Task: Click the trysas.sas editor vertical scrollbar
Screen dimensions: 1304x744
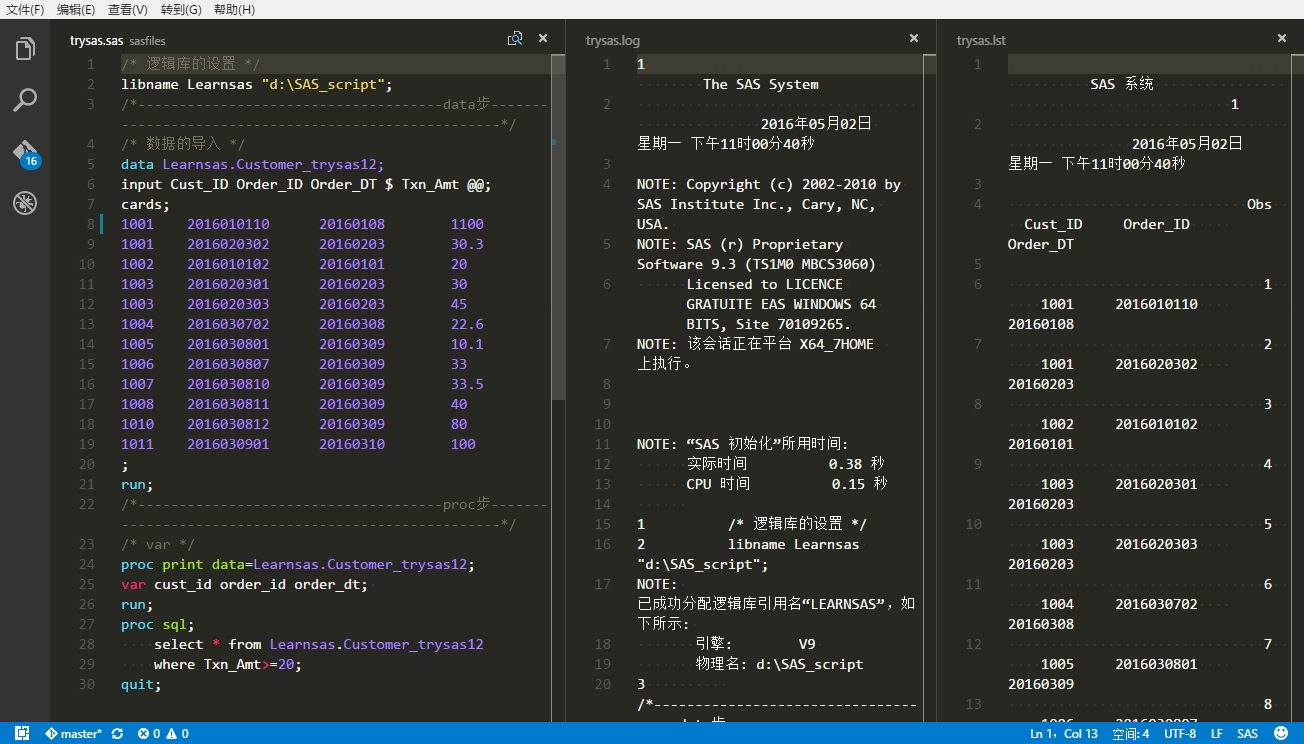Action: point(558,226)
